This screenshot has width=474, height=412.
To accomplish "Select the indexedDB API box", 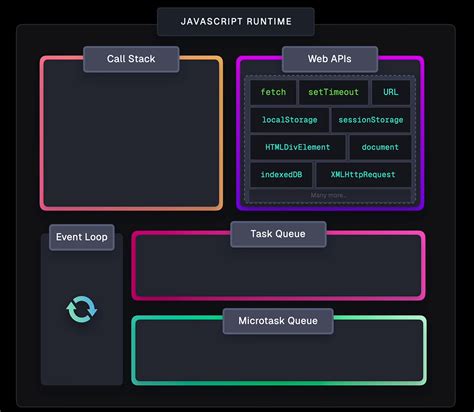I will point(281,174).
